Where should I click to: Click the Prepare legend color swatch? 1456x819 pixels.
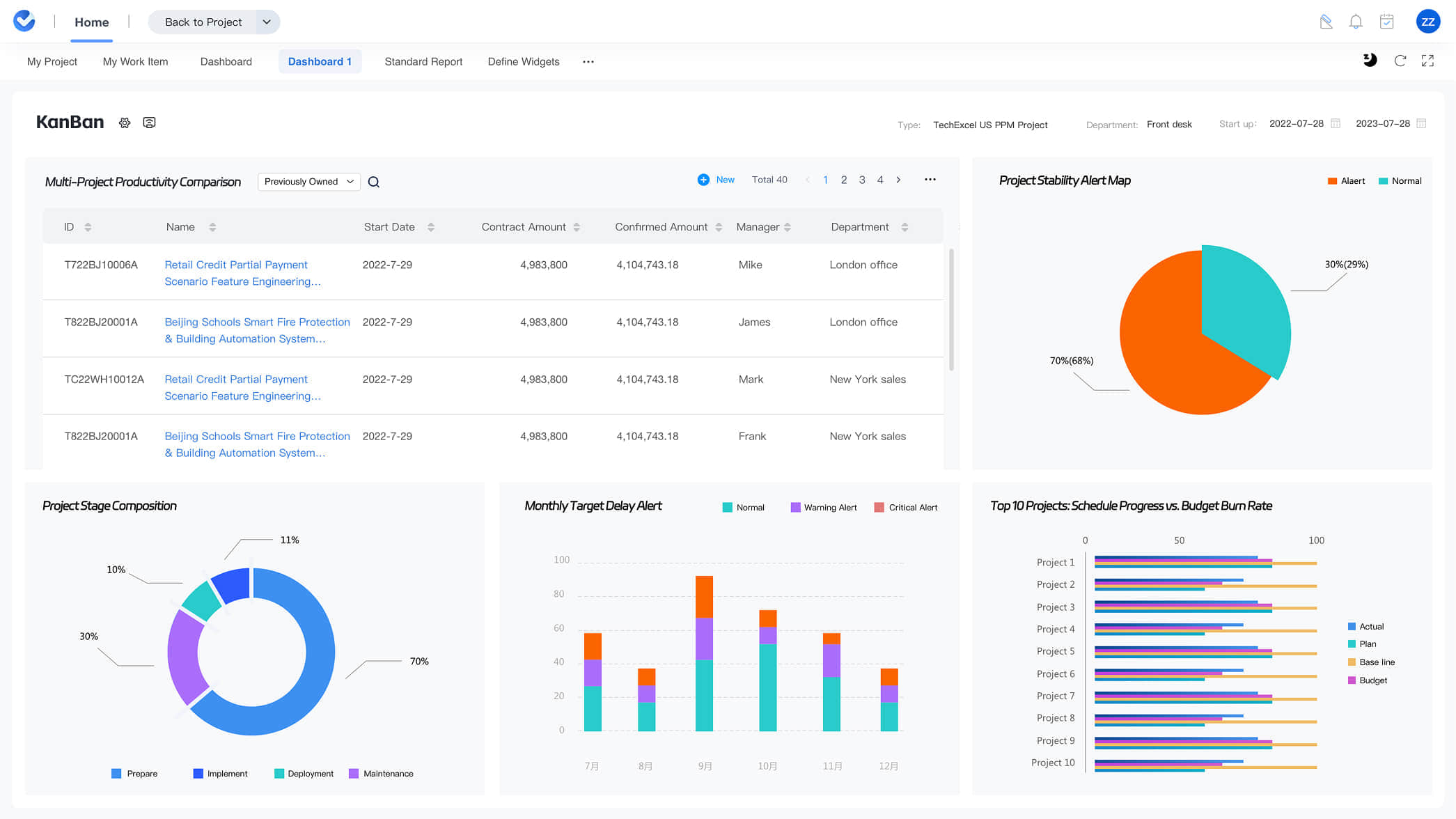pos(116,774)
